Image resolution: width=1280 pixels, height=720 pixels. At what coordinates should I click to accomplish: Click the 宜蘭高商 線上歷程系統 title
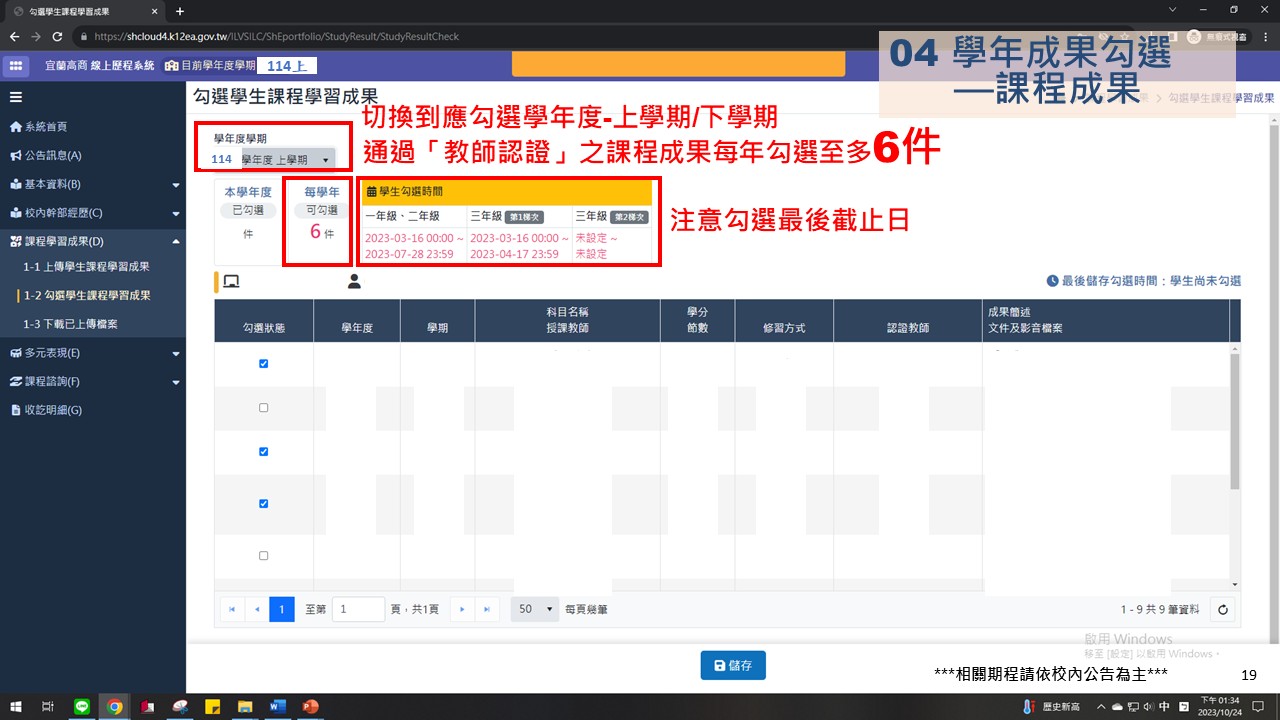tap(100, 66)
